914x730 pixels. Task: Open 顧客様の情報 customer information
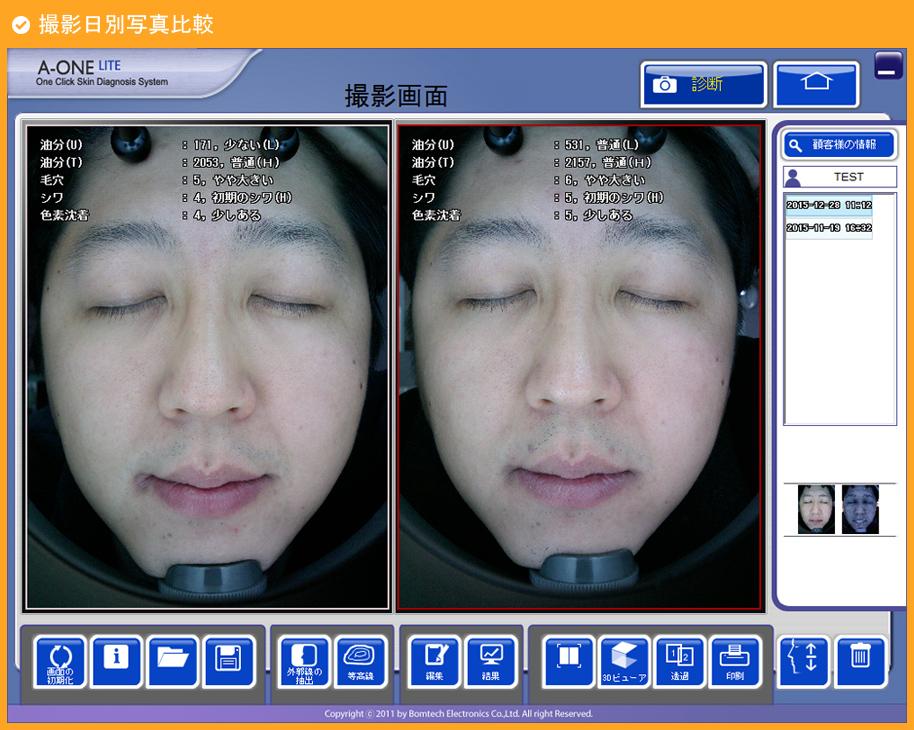pos(839,144)
